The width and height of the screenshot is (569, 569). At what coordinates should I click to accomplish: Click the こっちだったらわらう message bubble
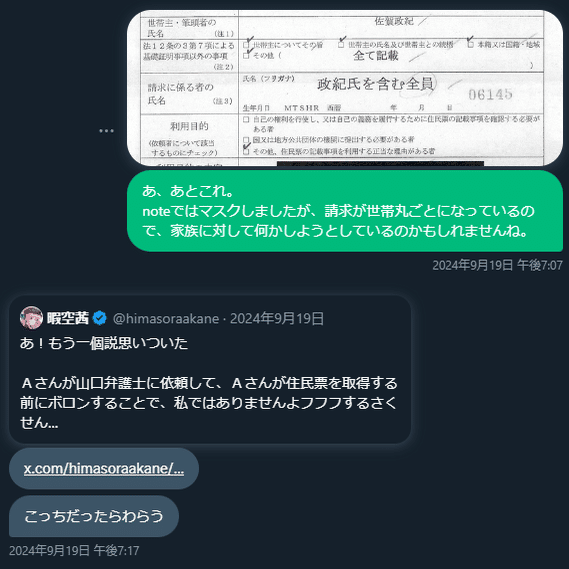click(94, 516)
